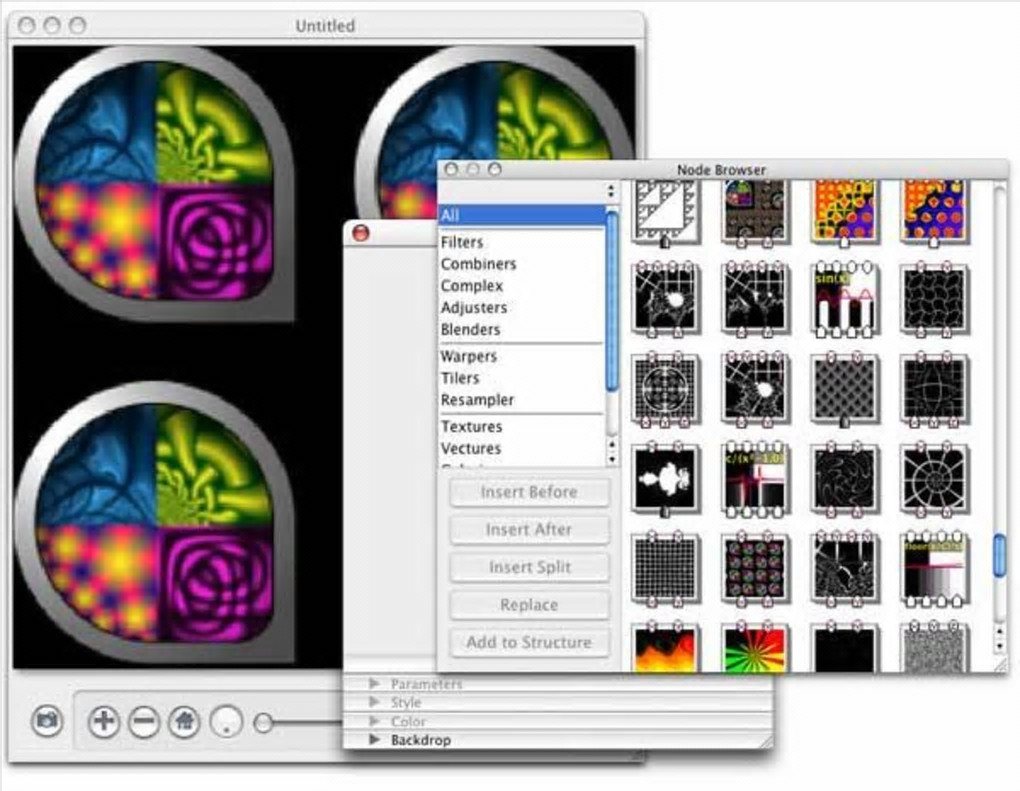Viewport: 1020px width, 791px height.
Task: Select the red-green radial rays node
Action: coord(754,648)
